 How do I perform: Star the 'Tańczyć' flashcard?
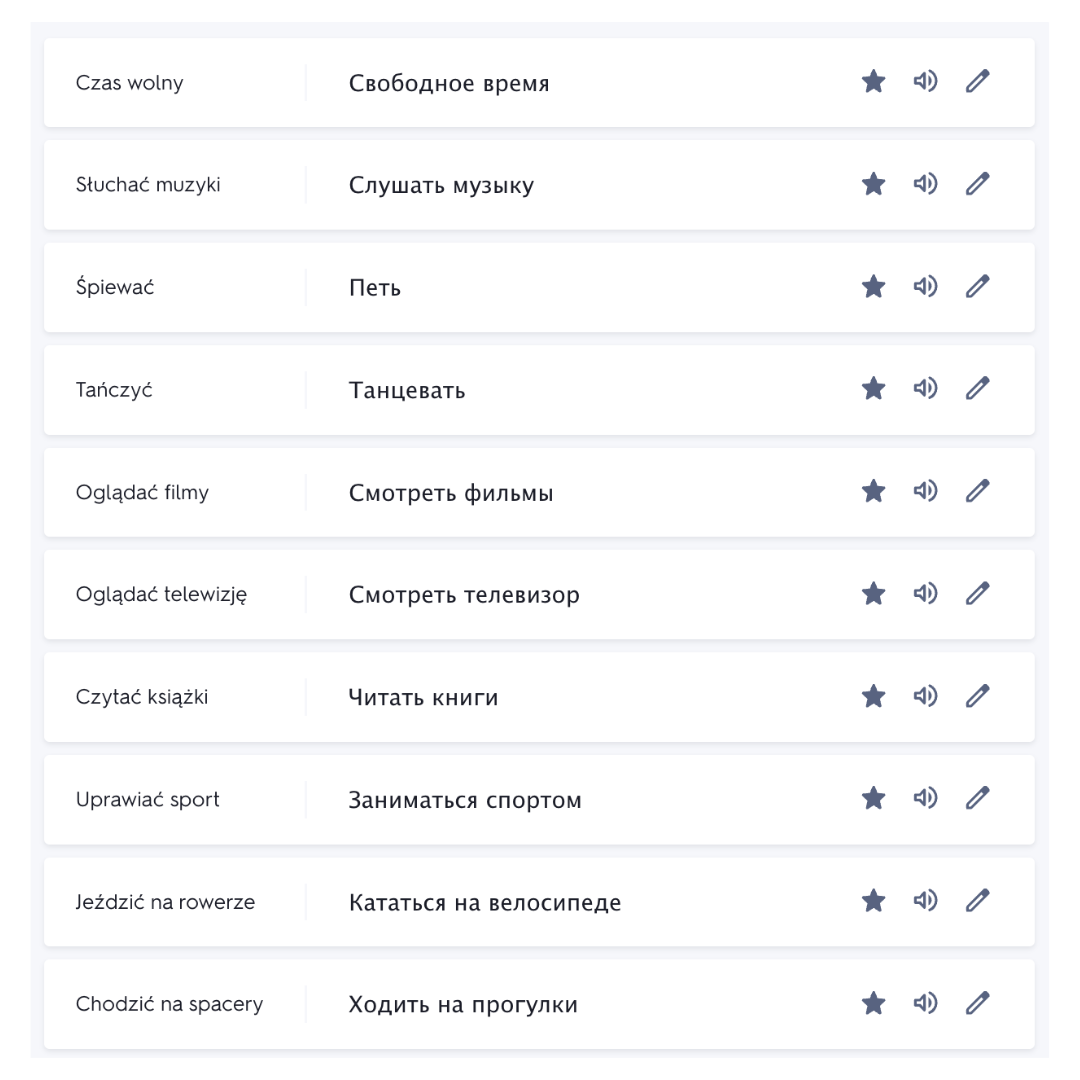pyautogui.click(x=873, y=388)
